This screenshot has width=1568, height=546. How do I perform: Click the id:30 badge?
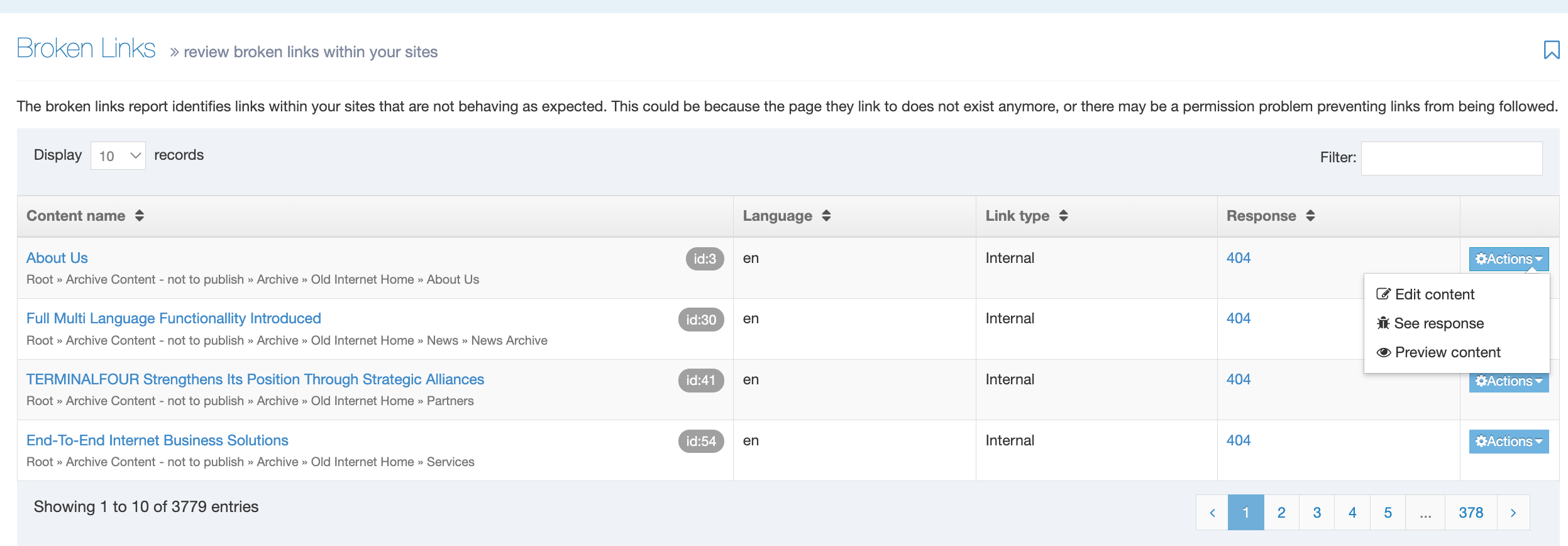pos(701,320)
